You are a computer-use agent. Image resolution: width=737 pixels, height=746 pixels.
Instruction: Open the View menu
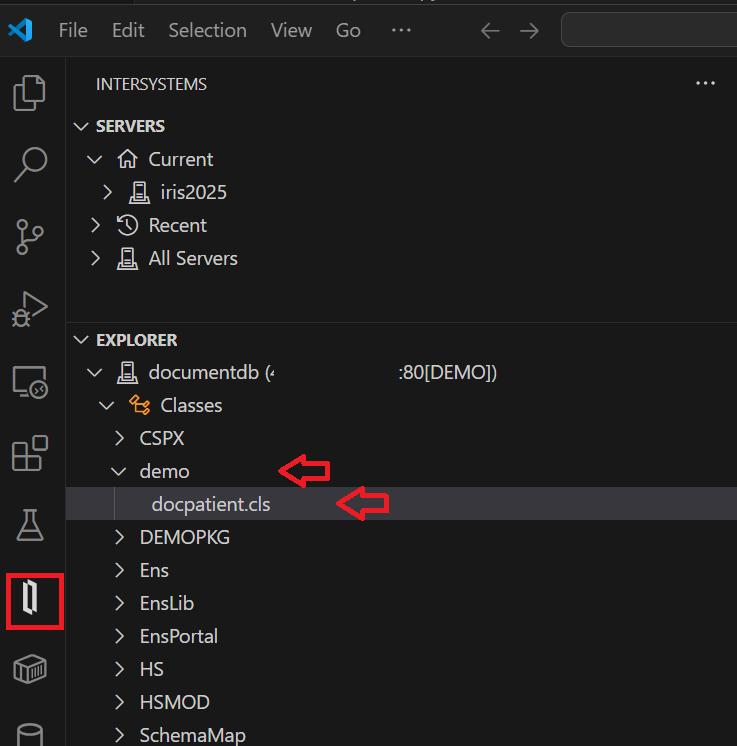pos(291,30)
